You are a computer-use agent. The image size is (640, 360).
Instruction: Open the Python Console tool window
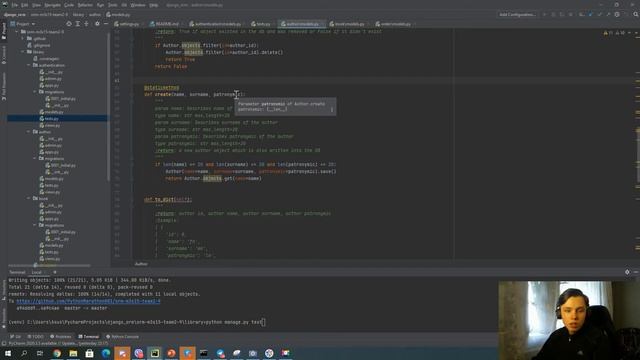pos(122,337)
